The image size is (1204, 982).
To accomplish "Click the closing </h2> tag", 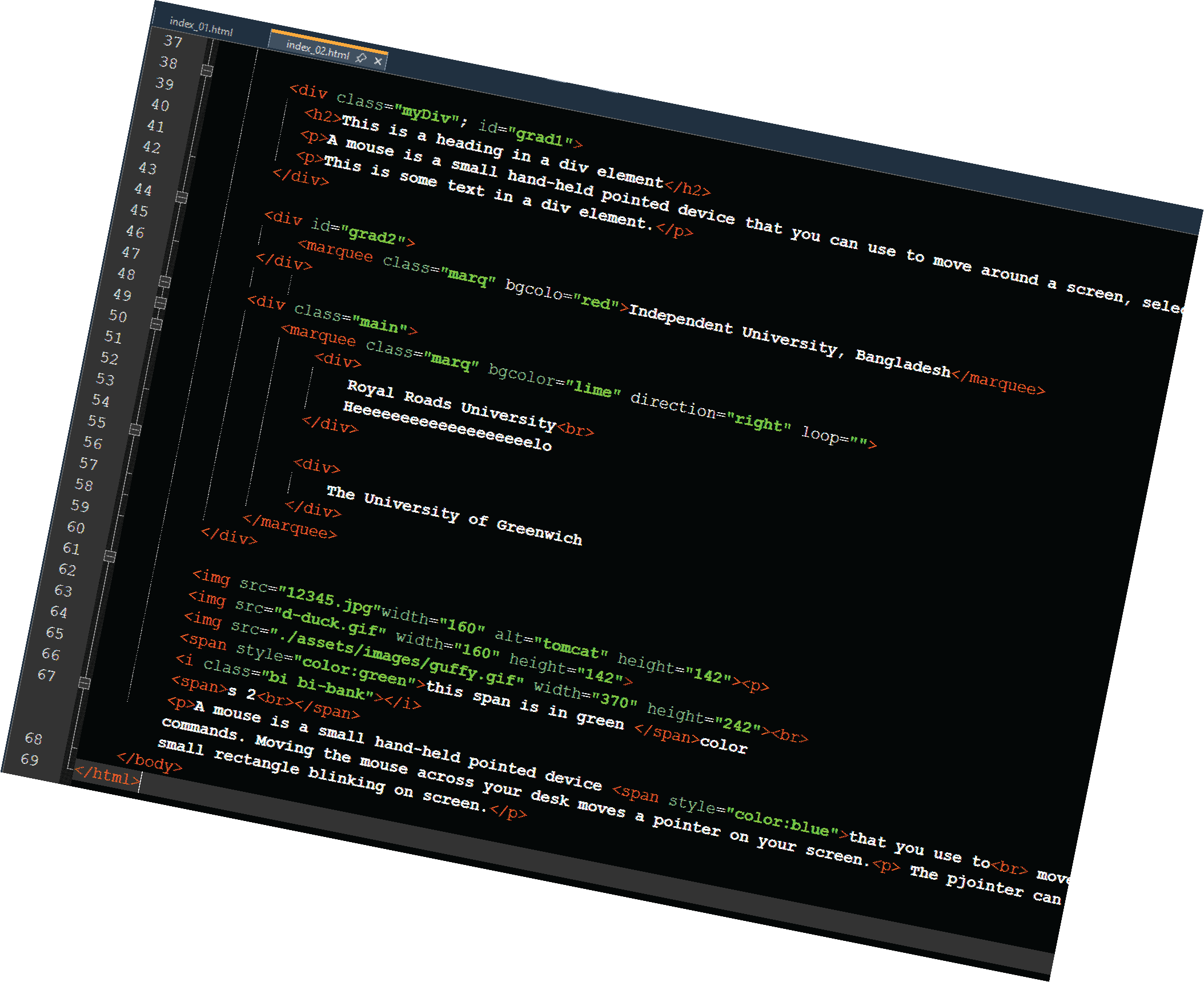I will click(x=688, y=188).
